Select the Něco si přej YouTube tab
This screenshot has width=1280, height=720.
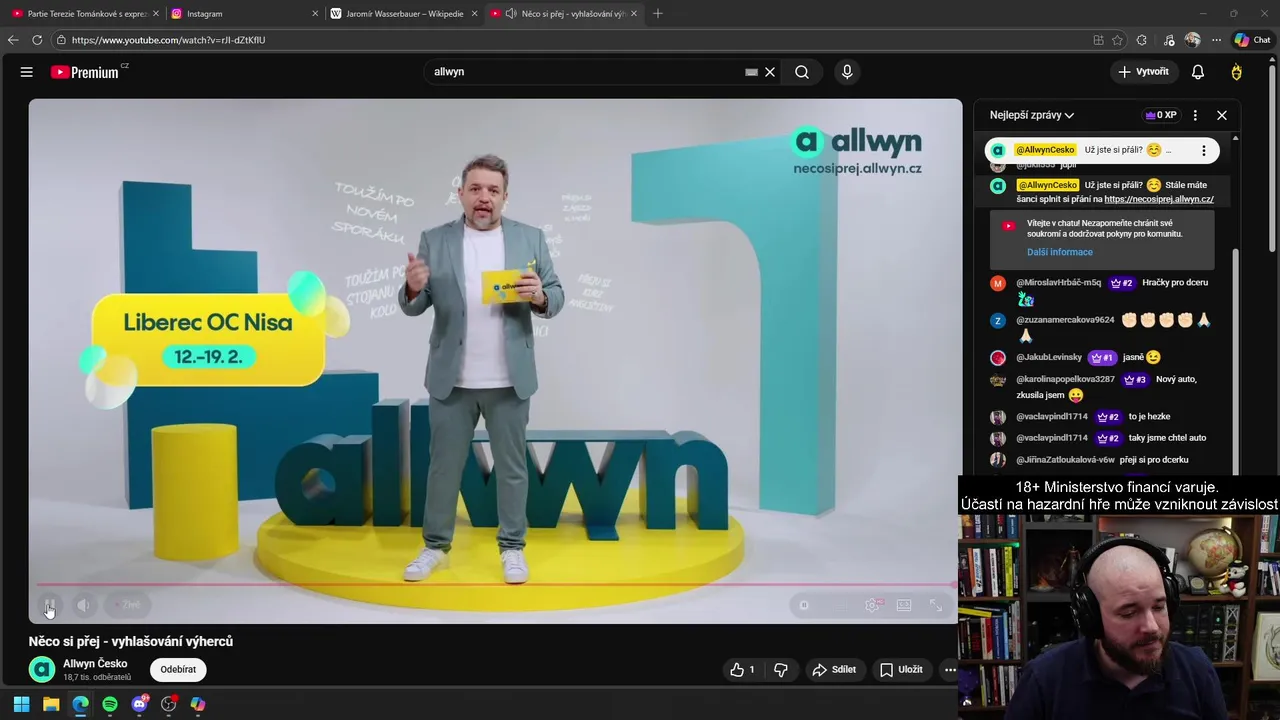tap(564, 14)
